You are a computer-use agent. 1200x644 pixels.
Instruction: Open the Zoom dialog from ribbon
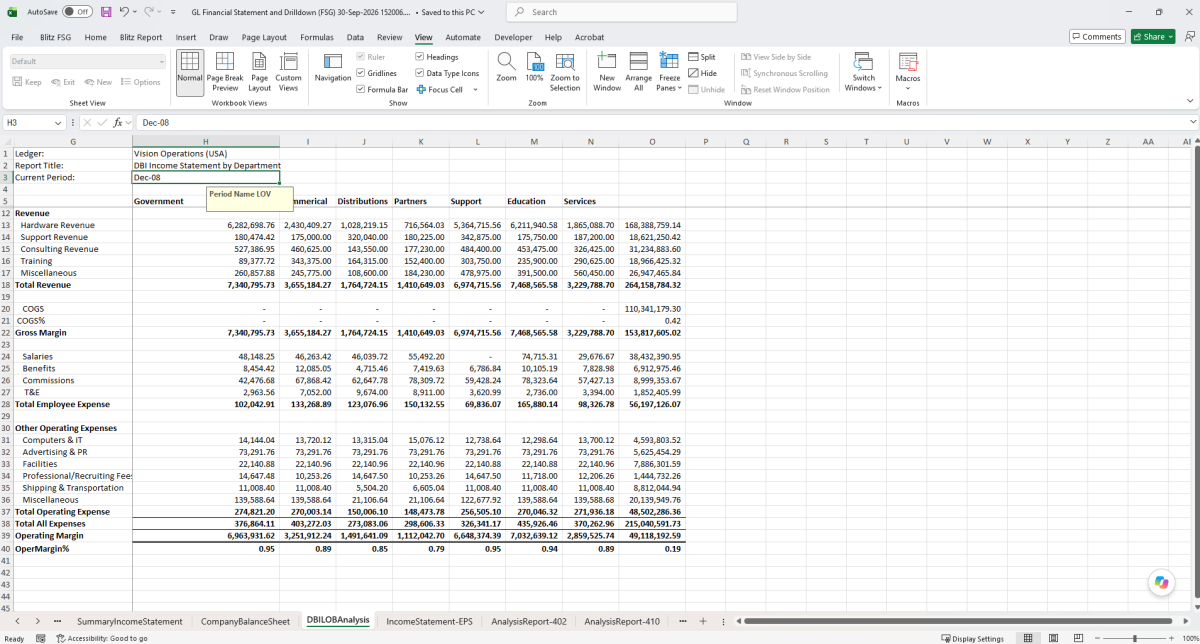tap(507, 67)
